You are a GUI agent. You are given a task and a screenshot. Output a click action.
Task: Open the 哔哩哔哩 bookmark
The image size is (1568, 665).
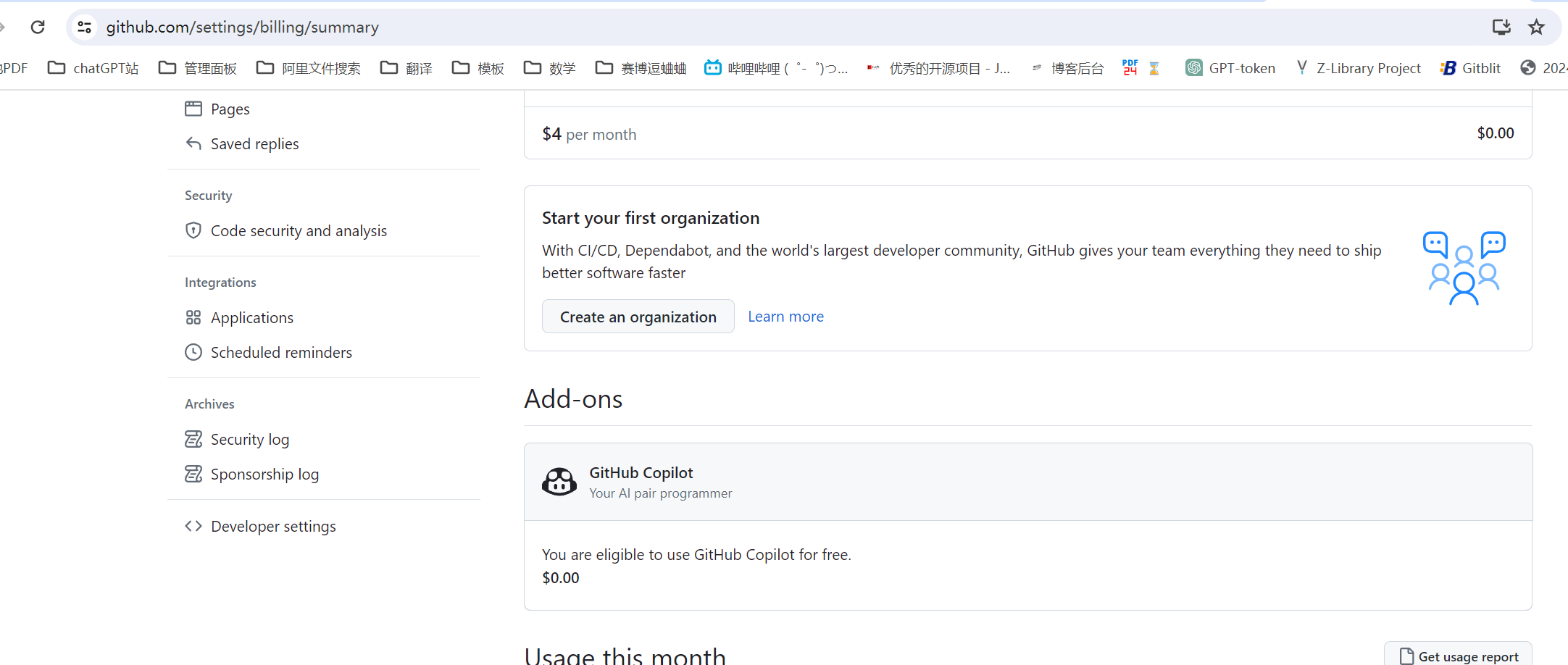[x=776, y=68]
